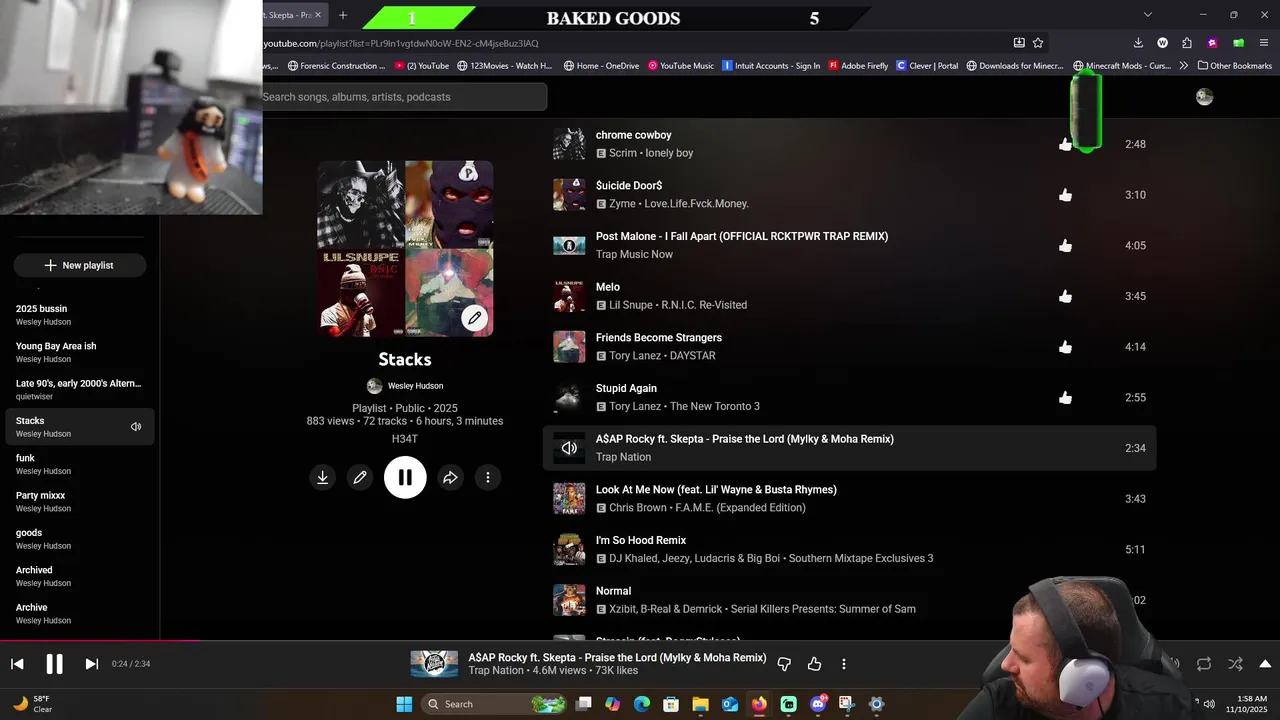Edit playlist with pencil button below title
This screenshot has height=720, width=1280.
pos(360,478)
